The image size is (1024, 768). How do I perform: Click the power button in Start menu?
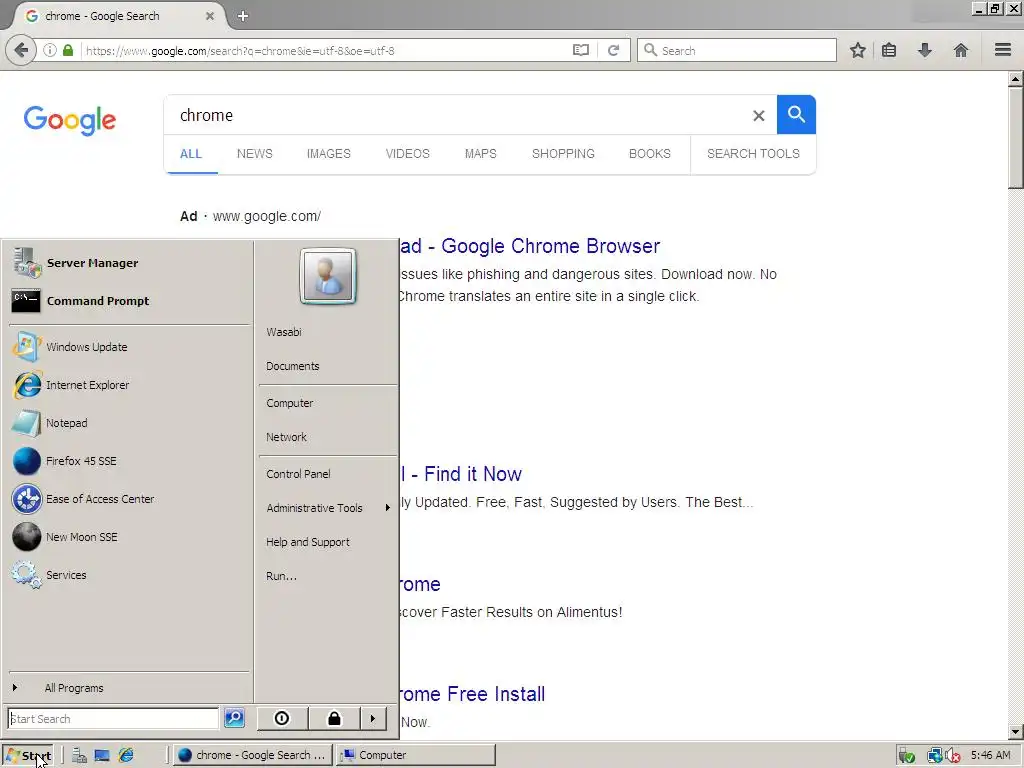coord(282,718)
